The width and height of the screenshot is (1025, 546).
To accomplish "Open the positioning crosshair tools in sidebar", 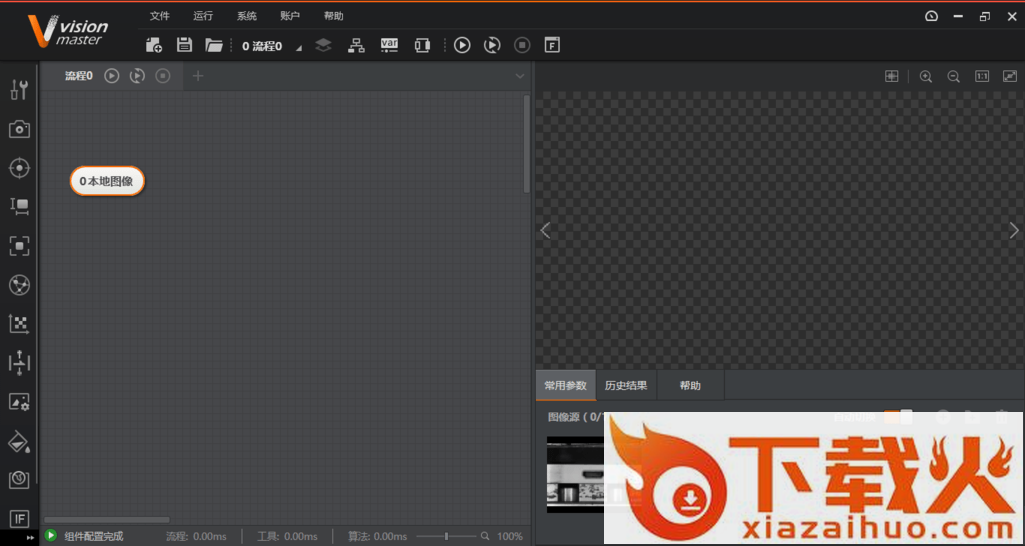I will (x=19, y=168).
